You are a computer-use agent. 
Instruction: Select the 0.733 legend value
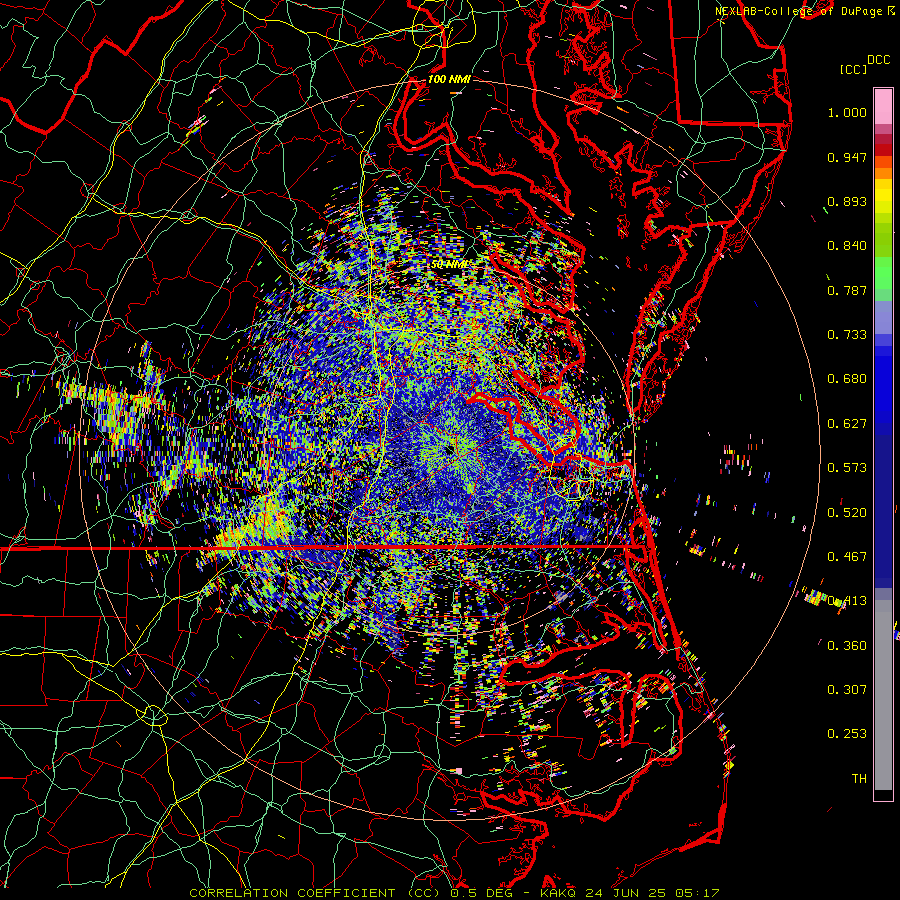pos(847,335)
